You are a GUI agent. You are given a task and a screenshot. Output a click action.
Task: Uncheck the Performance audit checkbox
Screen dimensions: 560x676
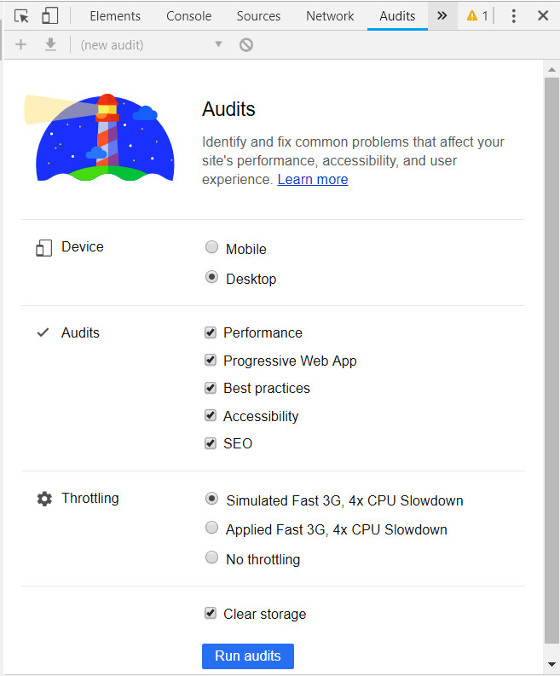tap(210, 332)
